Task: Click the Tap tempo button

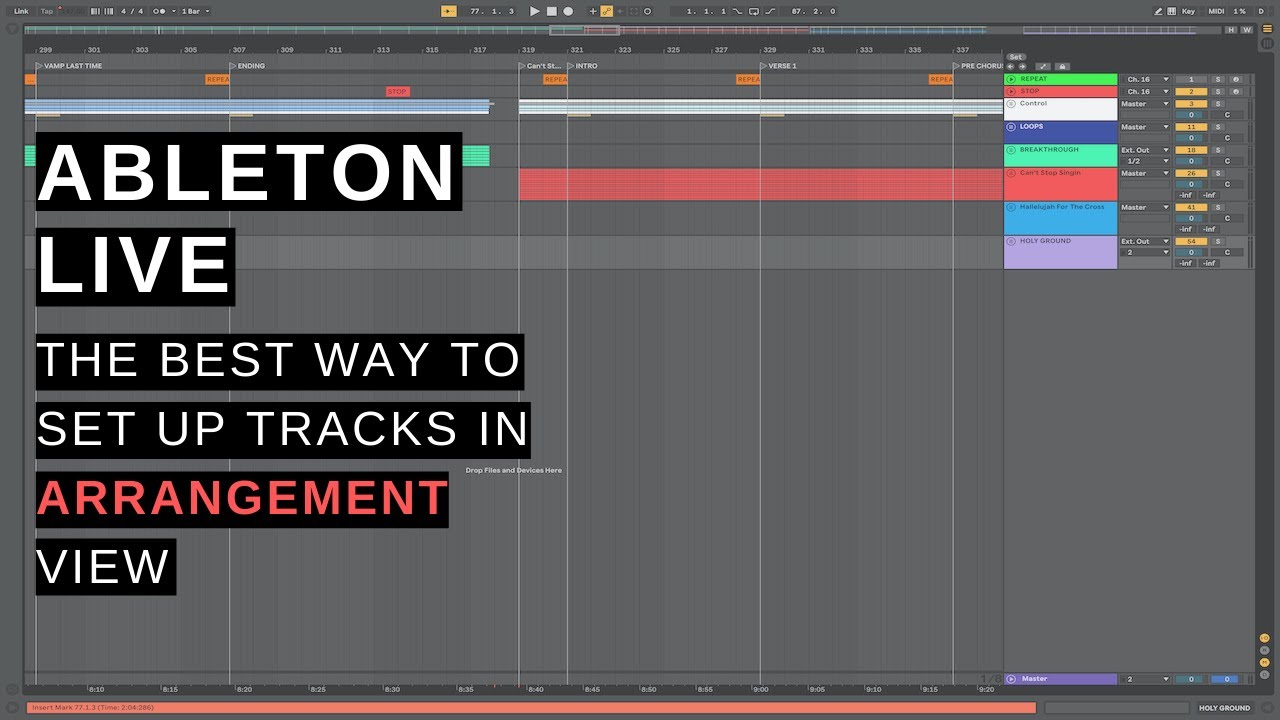Action: pos(47,11)
